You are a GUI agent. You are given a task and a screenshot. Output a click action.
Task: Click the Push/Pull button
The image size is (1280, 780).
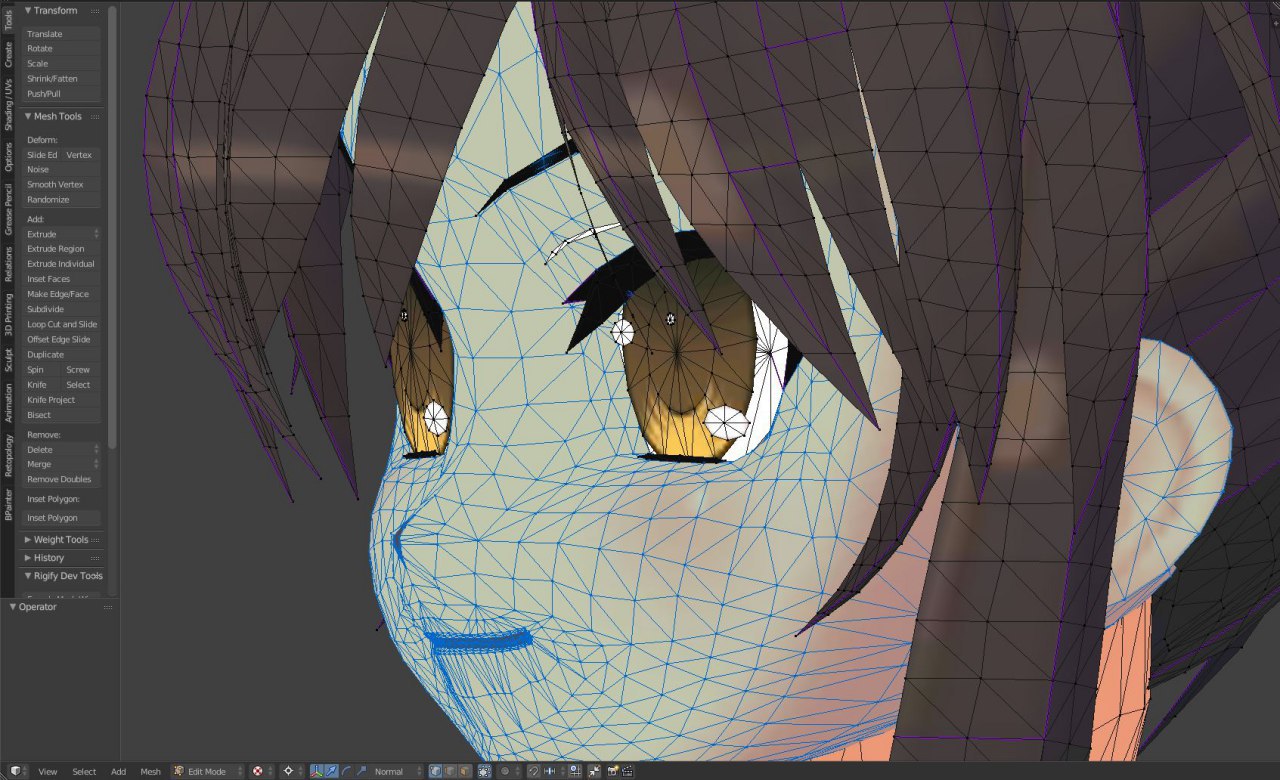coord(62,93)
